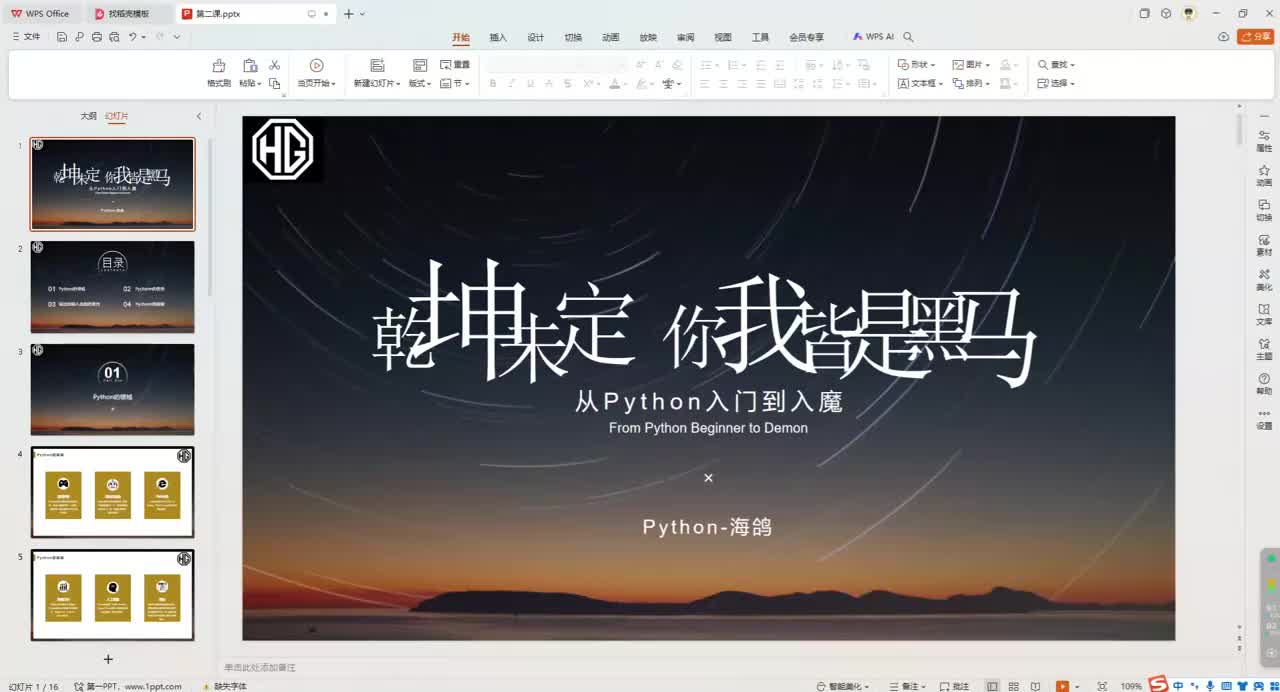Click the fit-to-window zoom icon in status bar
Image resolution: width=1280 pixels, height=692 pixels.
click(x=1102, y=686)
